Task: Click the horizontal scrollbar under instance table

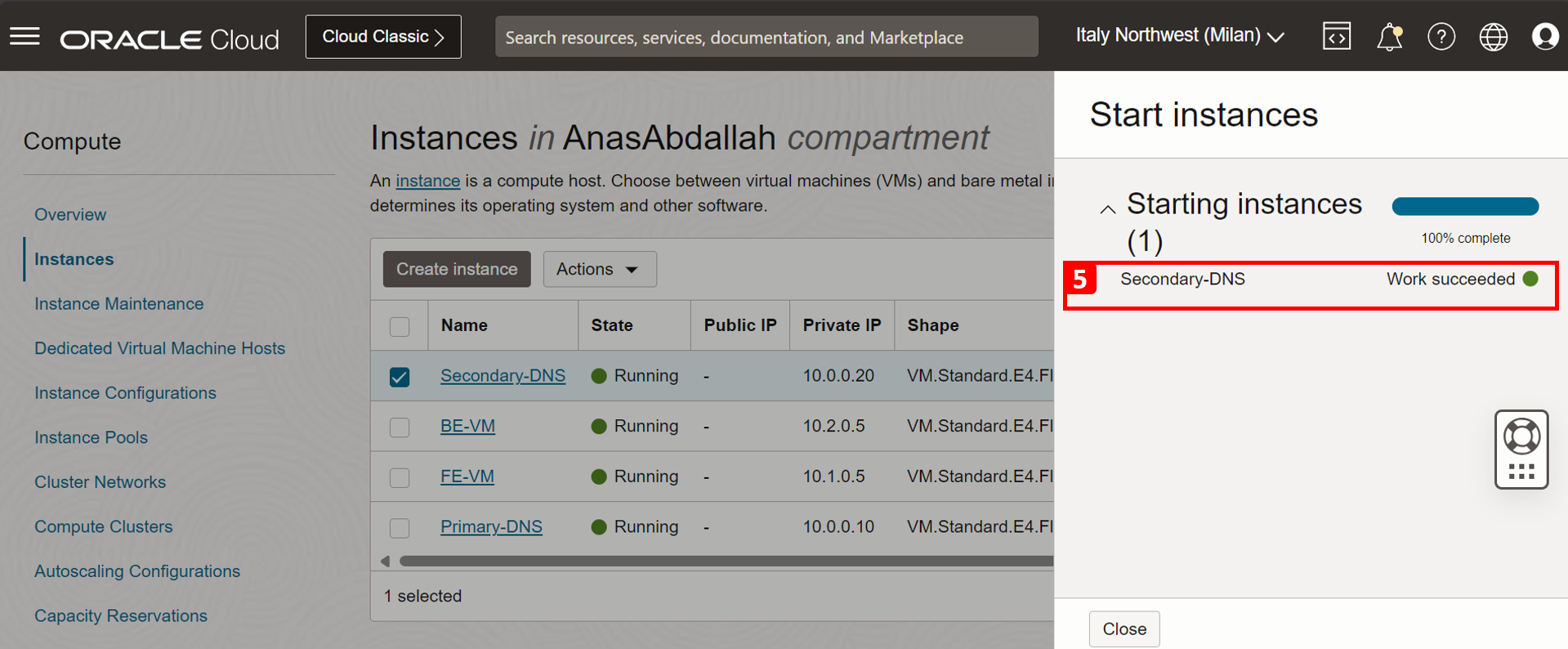Action: 726,561
